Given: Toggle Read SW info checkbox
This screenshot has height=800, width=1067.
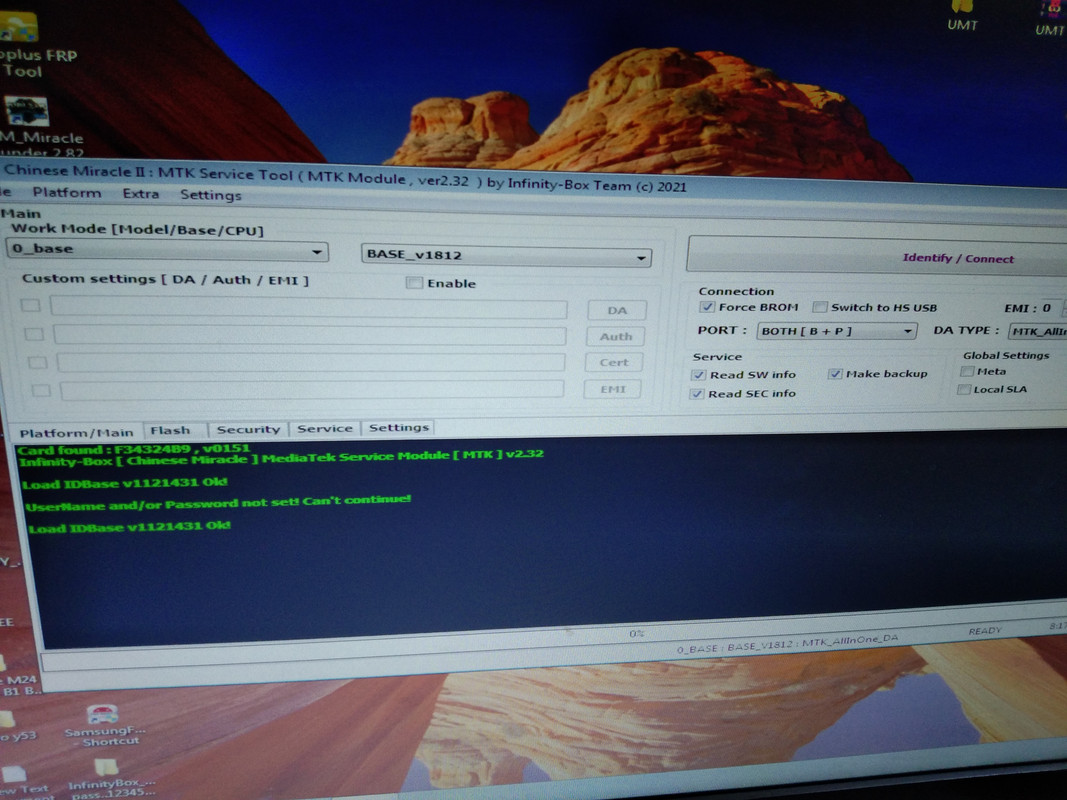Looking at the screenshot, I should 698,375.
